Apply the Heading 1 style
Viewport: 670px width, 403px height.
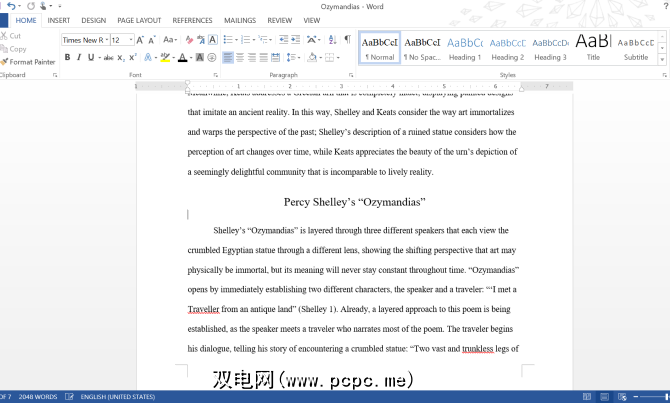pyautogui.click(x=464, y=48)
